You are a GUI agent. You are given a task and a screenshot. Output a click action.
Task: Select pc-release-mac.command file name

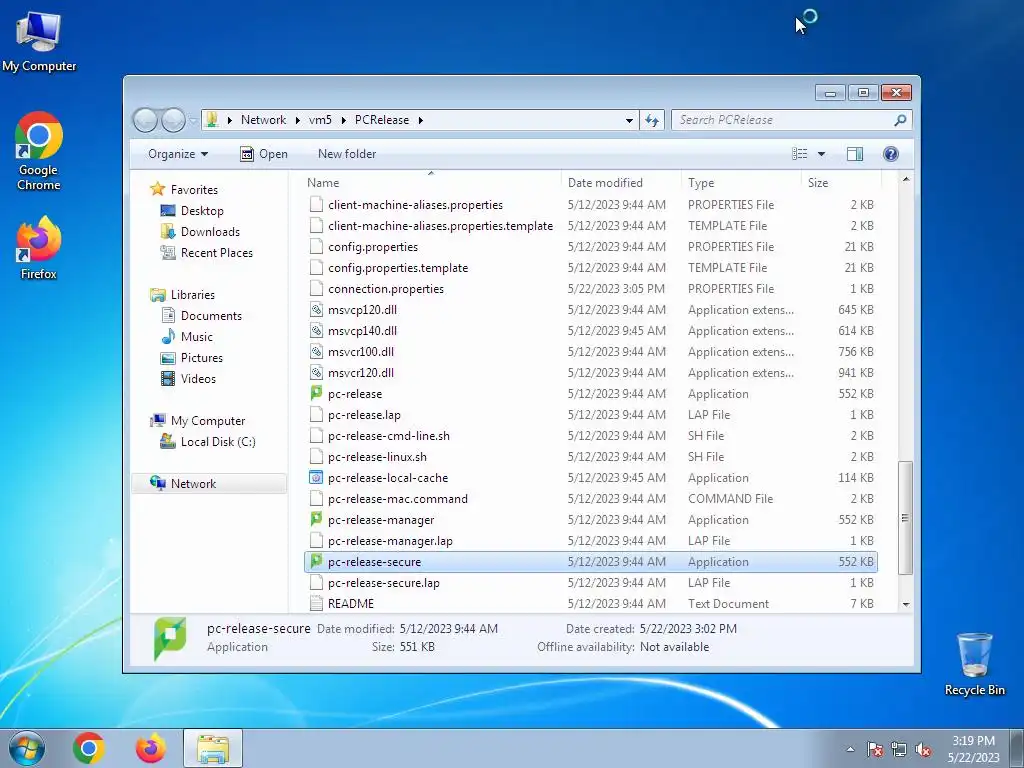coord(398,498)
